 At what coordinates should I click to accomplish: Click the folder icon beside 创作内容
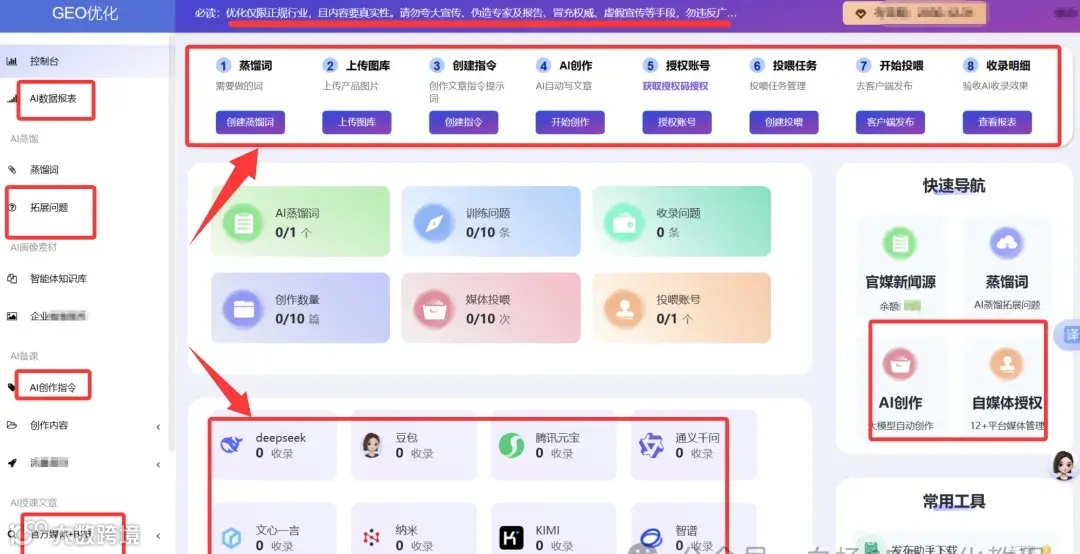(12, 425)
